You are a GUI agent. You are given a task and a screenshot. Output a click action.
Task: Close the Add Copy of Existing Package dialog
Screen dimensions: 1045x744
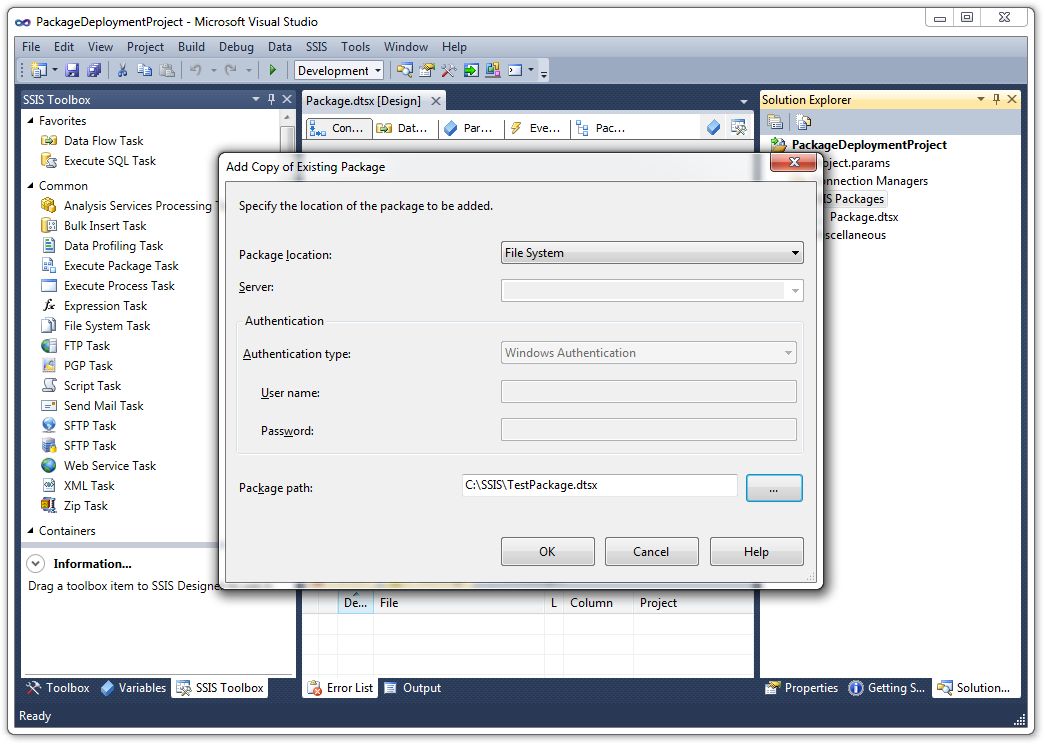[793, 162]
